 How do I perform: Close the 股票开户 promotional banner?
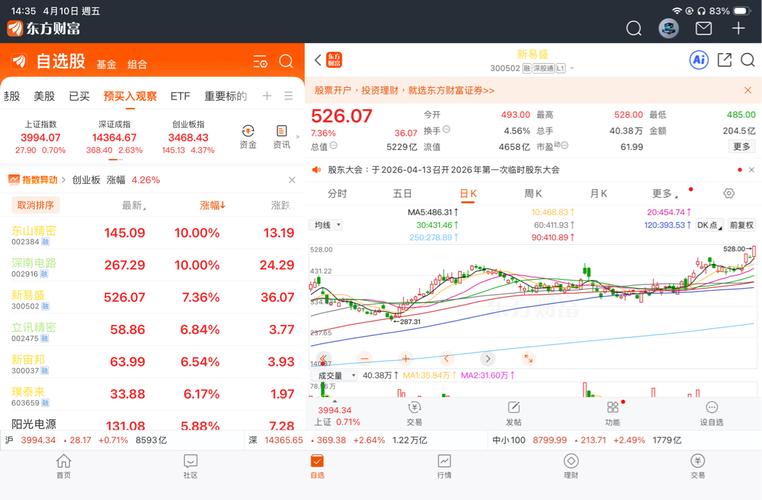point(748,90)
